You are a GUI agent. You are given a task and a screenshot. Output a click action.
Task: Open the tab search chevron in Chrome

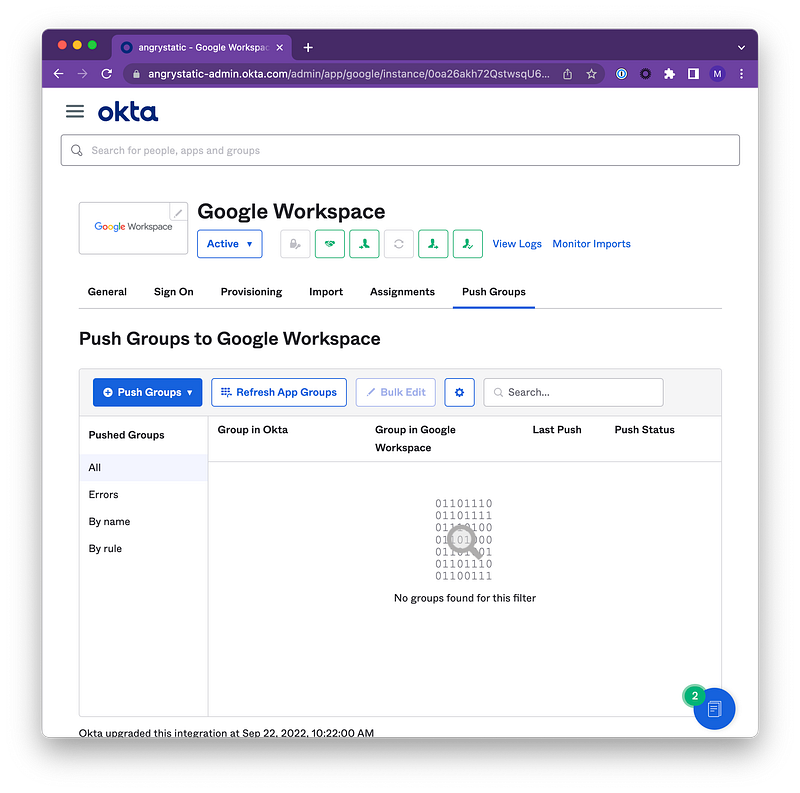[x=741, y=47]
